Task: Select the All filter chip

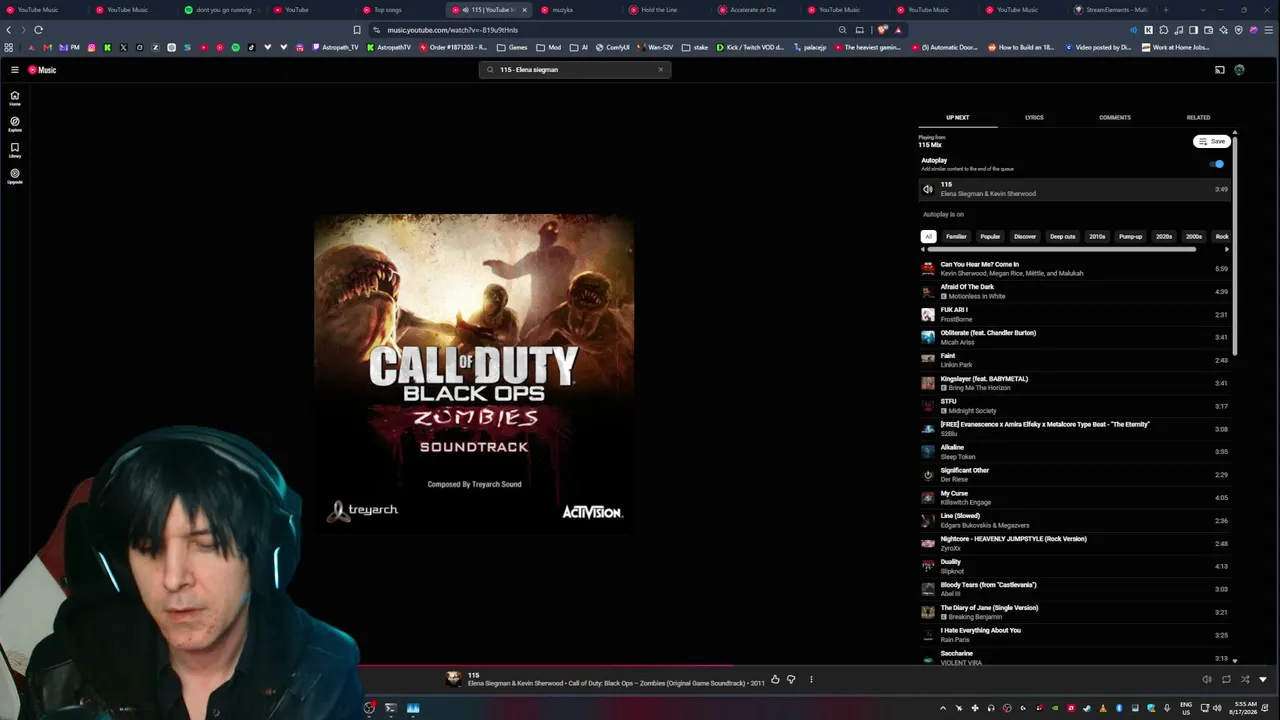Action: click(x=928, y=237)
